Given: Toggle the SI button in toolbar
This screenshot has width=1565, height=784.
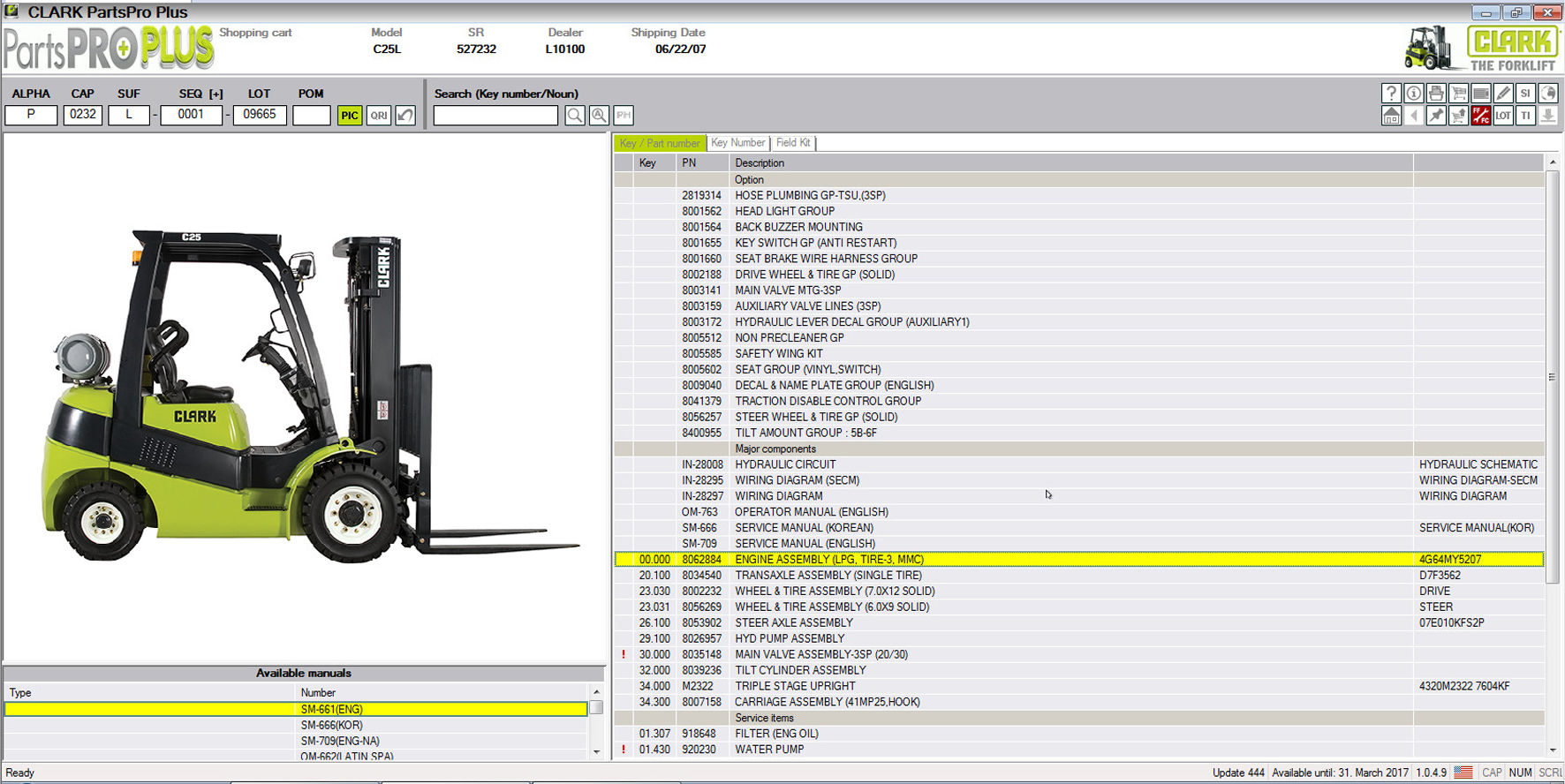Looking at the screenshot, I should click(1525, 93).
